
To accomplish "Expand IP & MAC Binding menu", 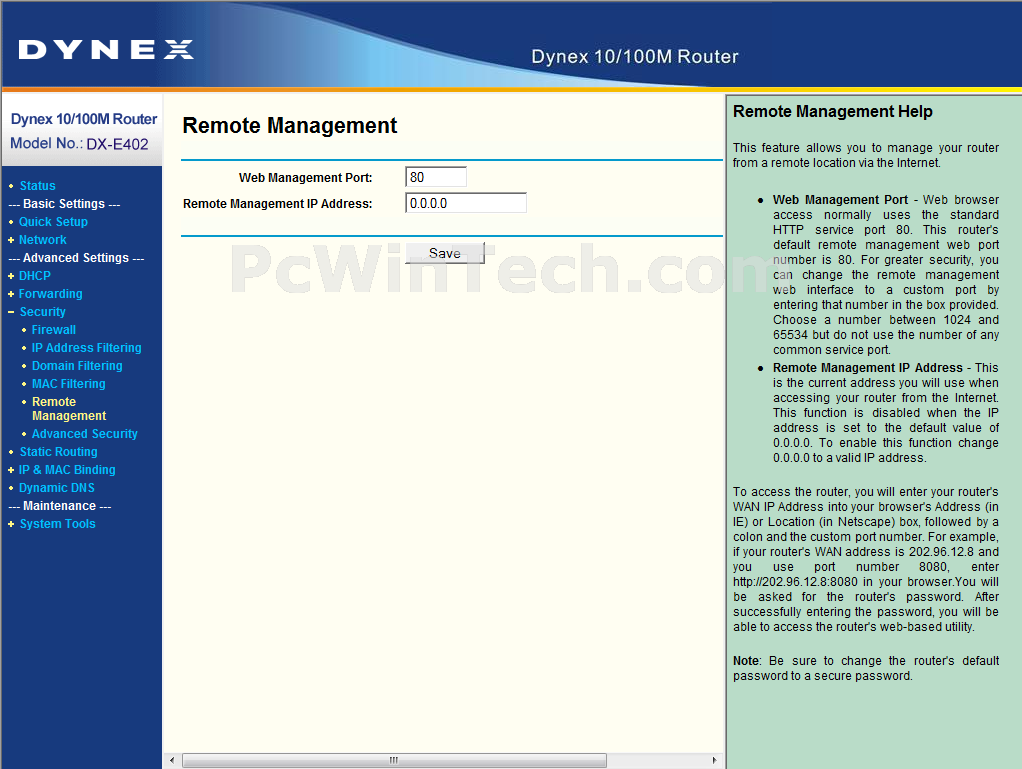I will pyautogui.click(x=66, y=470).
